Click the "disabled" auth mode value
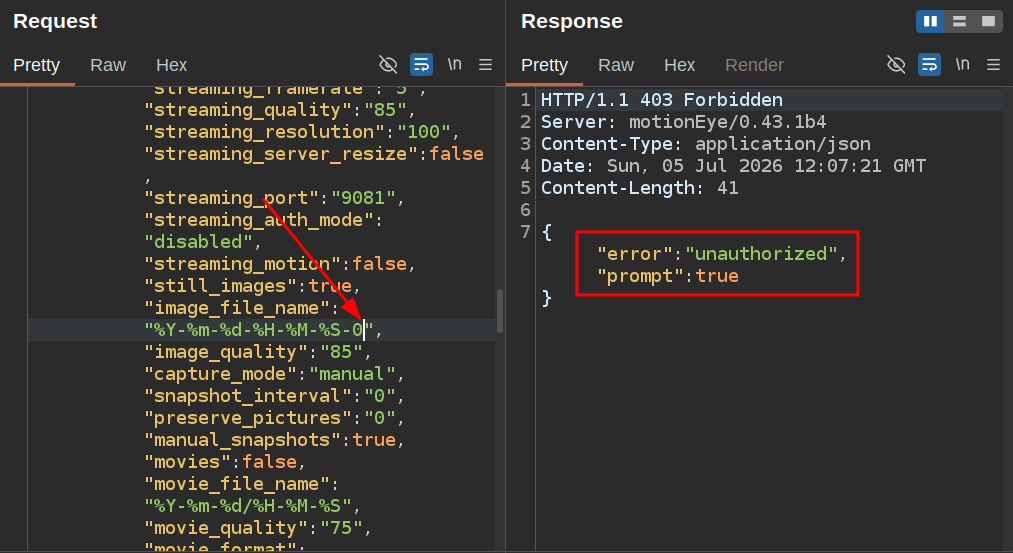Screen dimensions: 1013x553 click(198, 242)
